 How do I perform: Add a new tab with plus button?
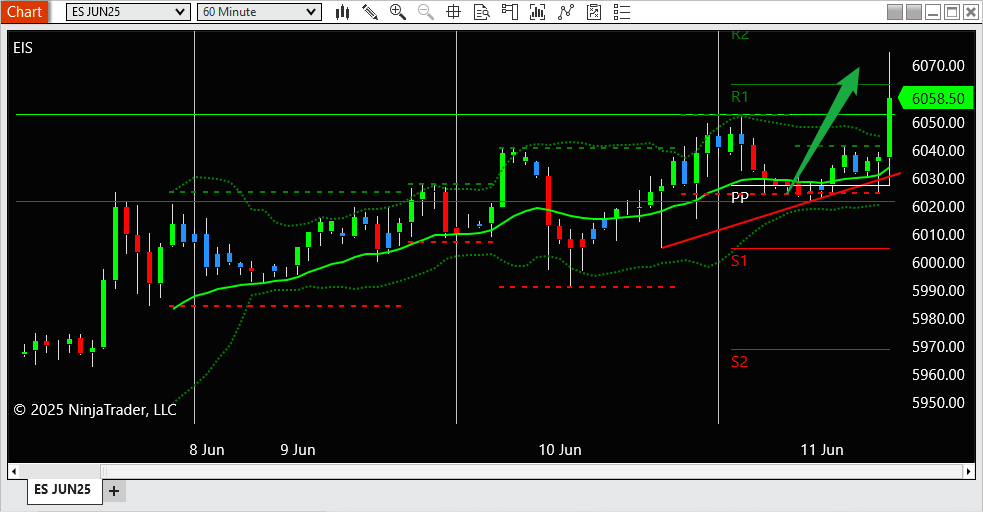point(113,491)
